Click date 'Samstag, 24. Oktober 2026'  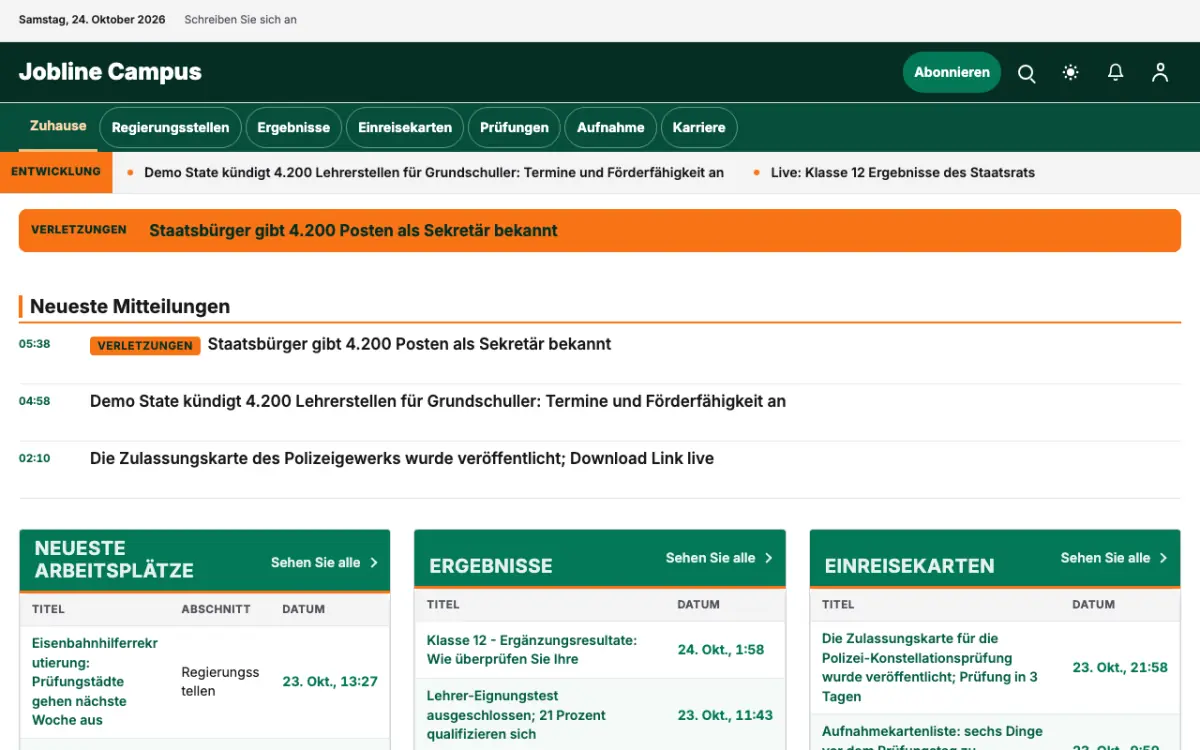pos(92,20)
